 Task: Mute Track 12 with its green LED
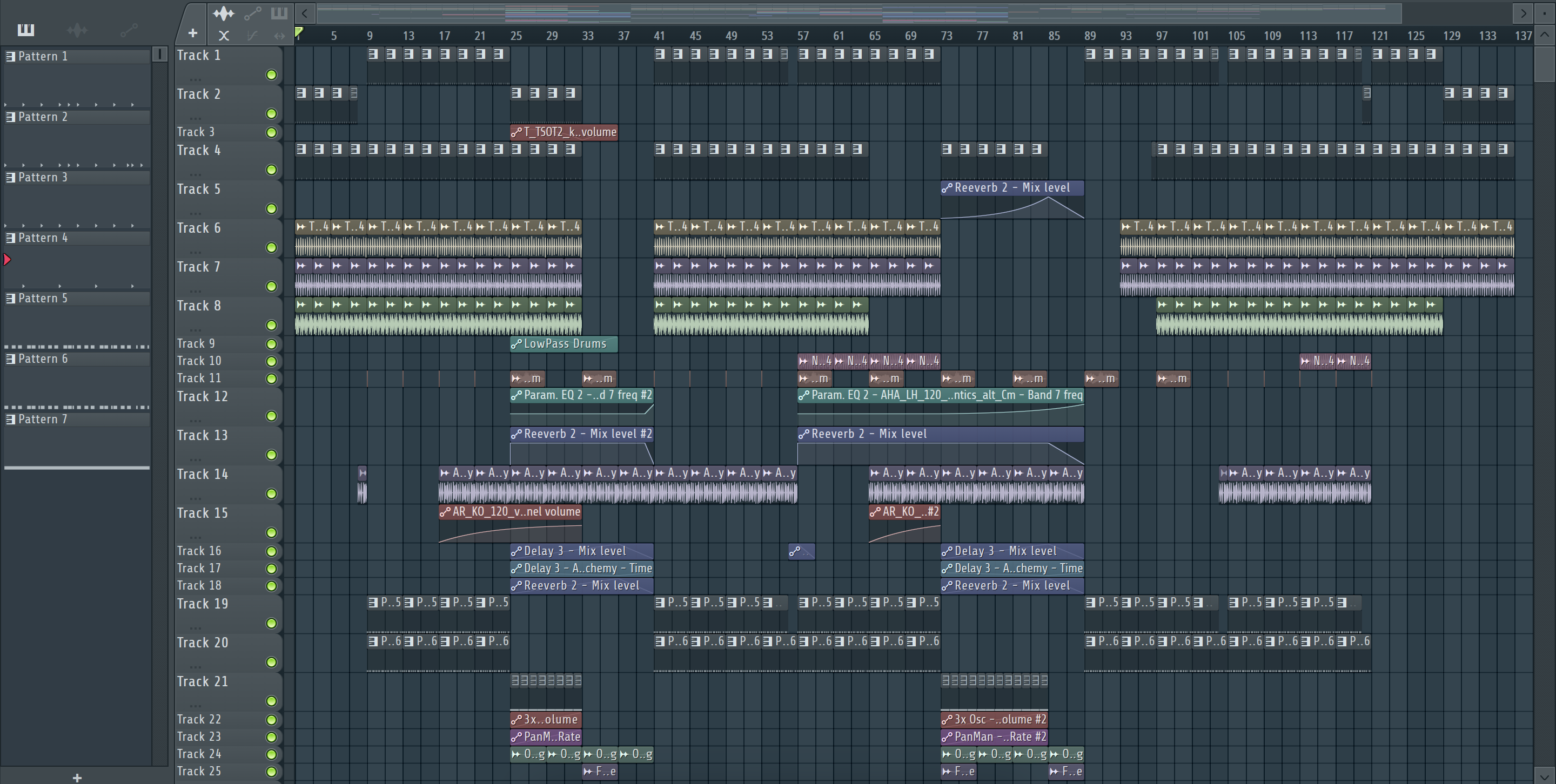click(271, 416)
